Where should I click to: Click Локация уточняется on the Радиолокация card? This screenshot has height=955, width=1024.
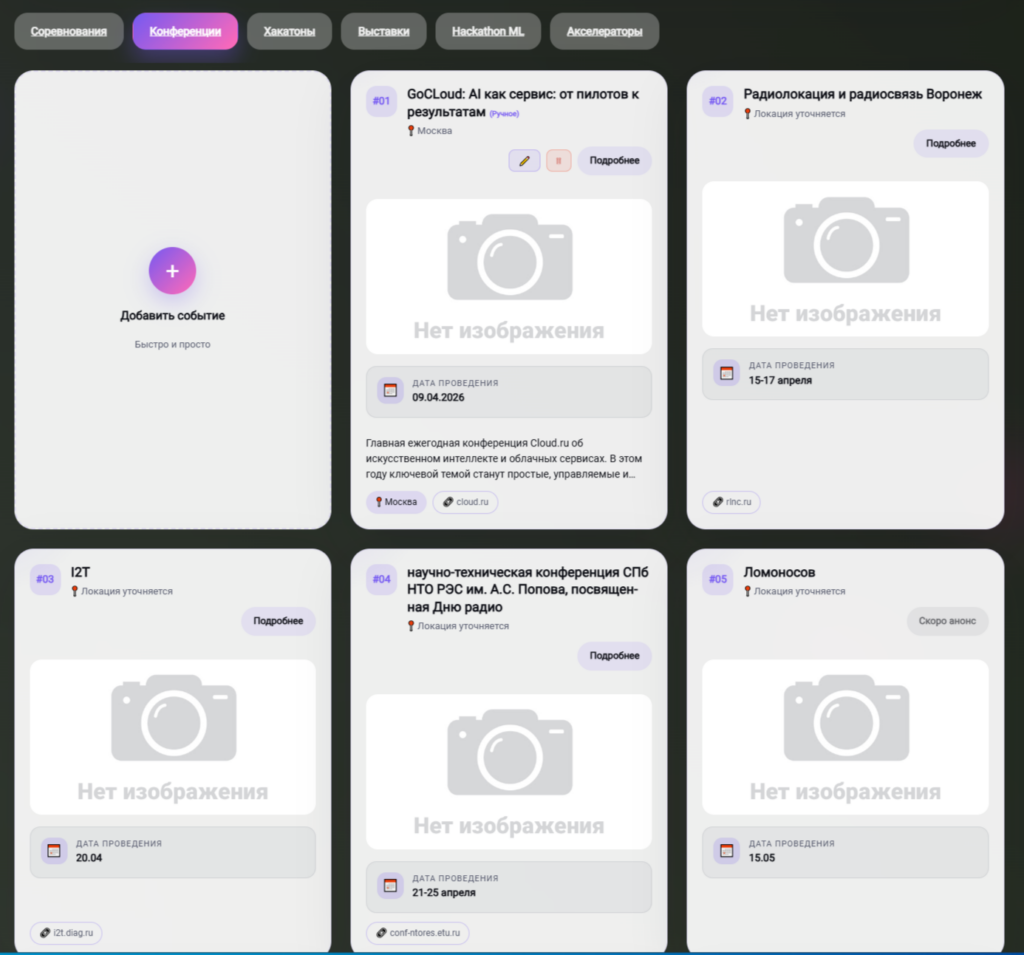click(x=794, y=114)
